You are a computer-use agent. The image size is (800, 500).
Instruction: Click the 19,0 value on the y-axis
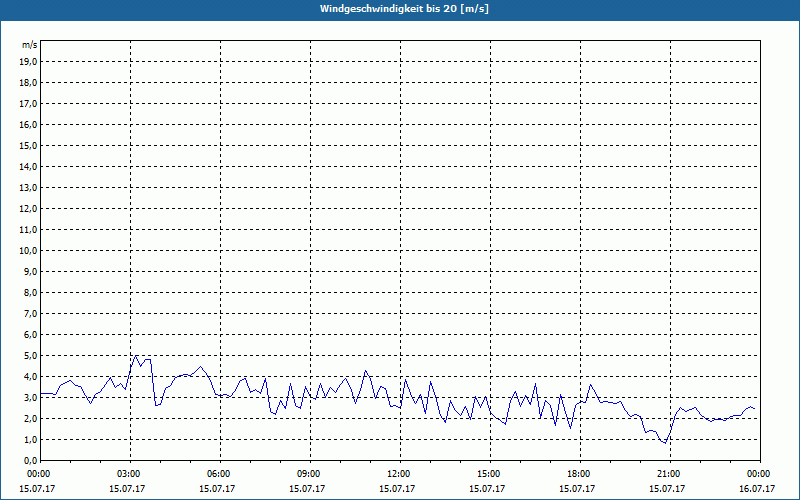coord(28,62)
